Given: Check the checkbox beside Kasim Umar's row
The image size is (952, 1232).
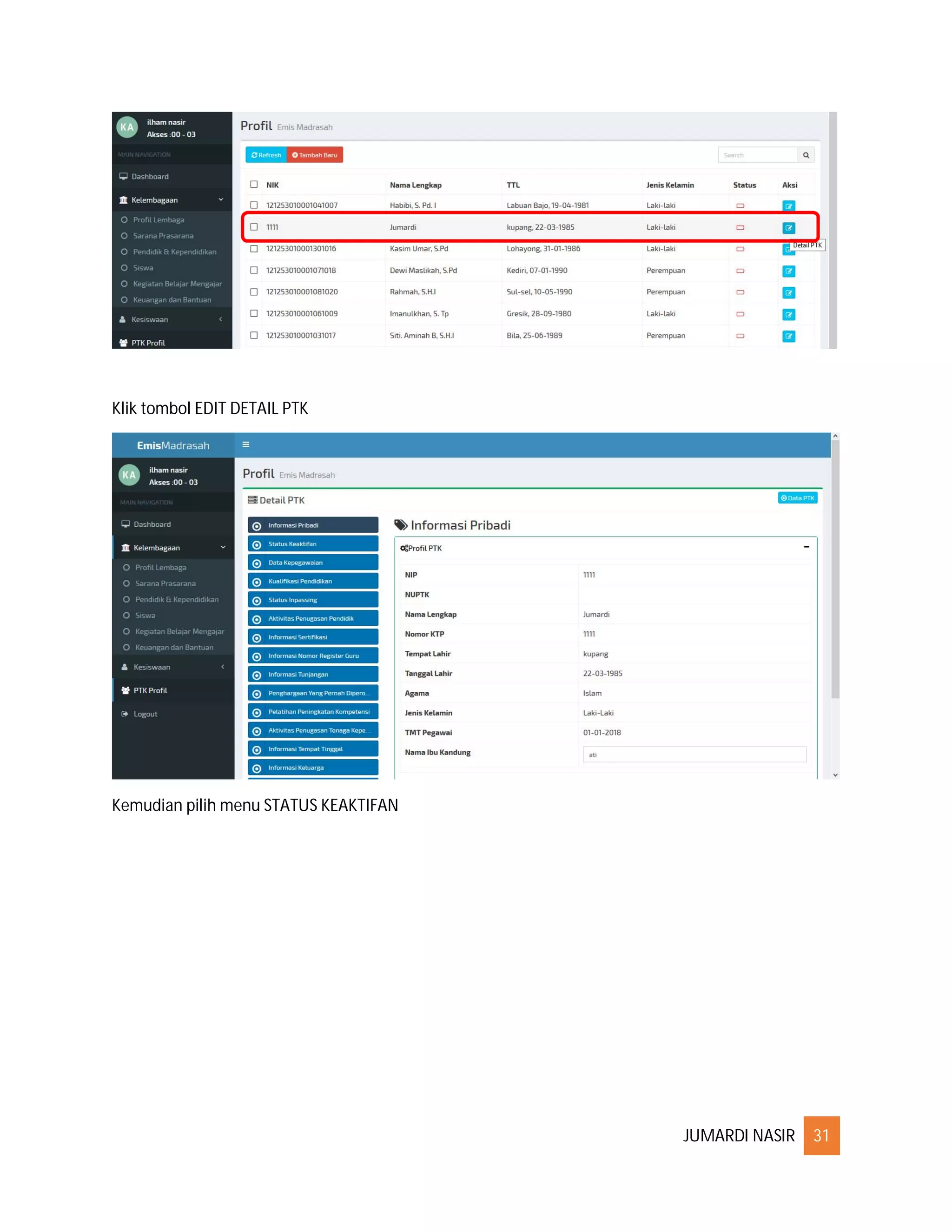Looking at the screenshot, I should coord(254,249).
